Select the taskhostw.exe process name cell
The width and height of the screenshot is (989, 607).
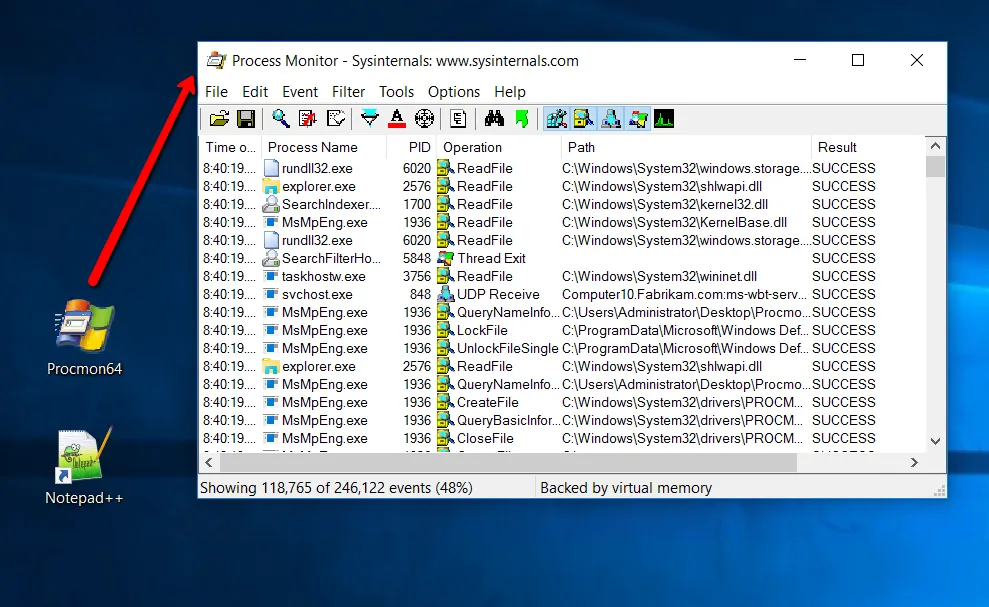pos(324,276)
